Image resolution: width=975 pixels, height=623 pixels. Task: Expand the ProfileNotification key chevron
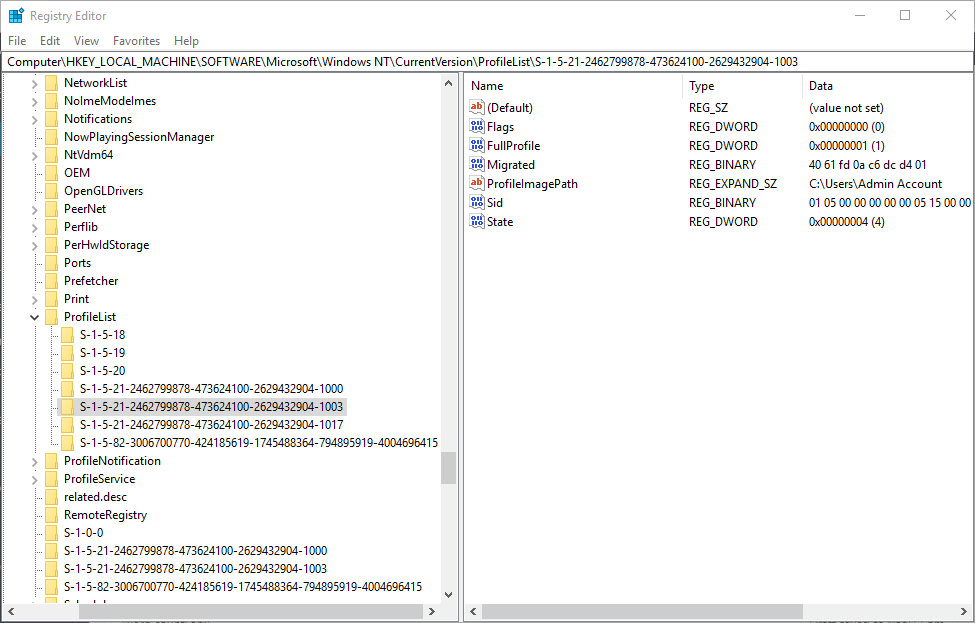35,462
